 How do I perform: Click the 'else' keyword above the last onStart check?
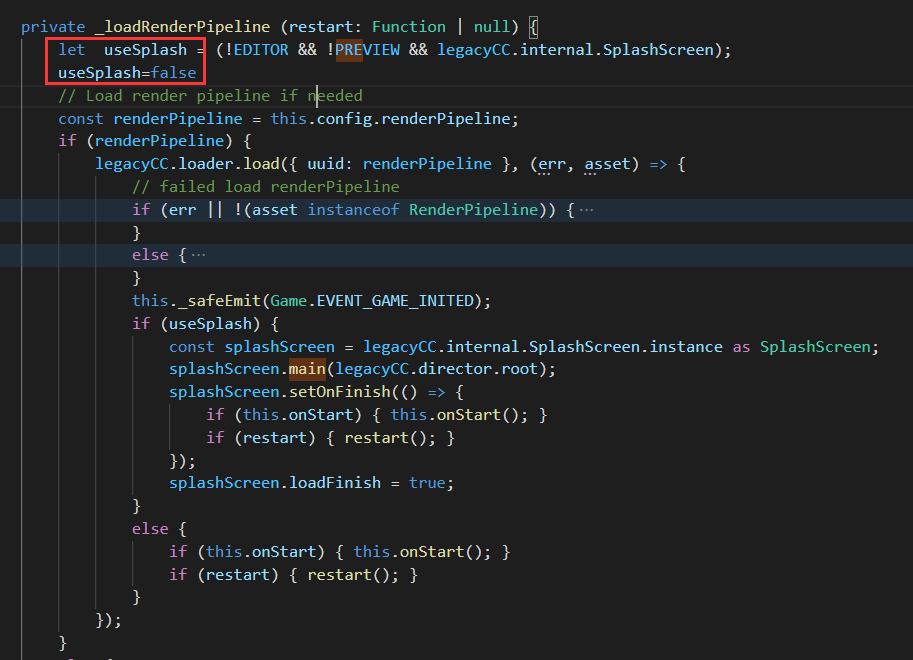[150, 529]
